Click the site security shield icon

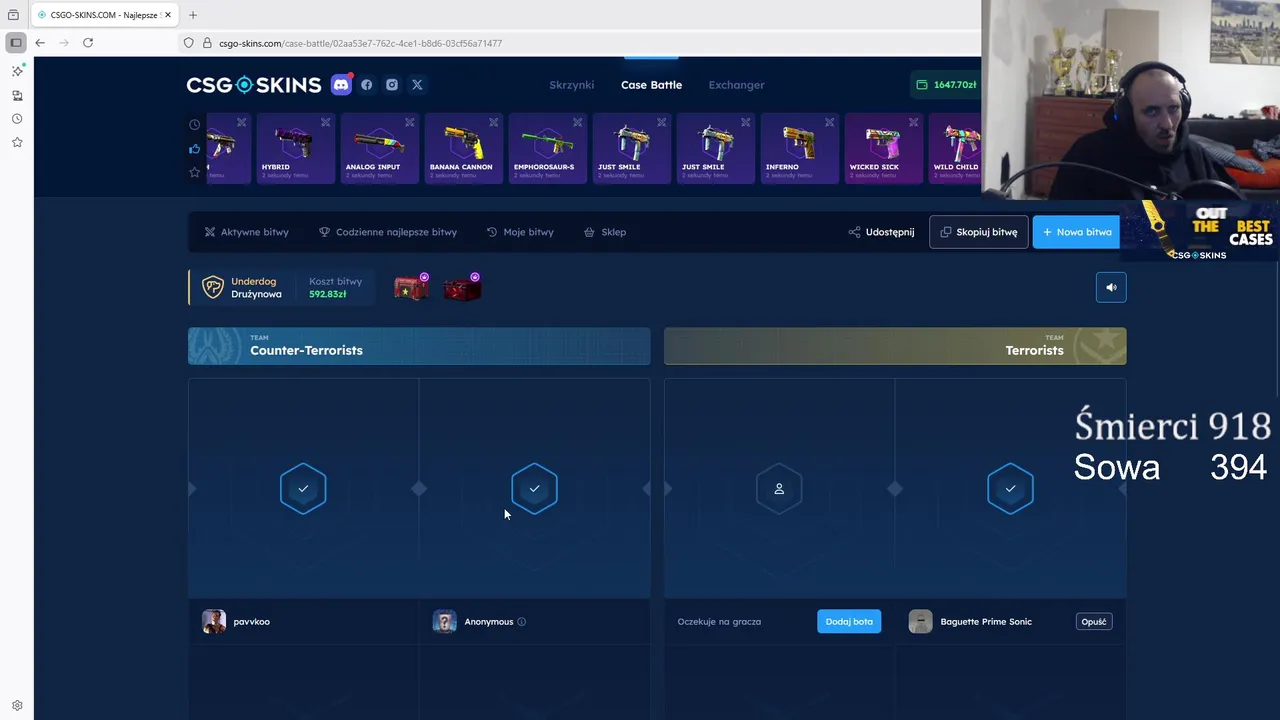(x=188, y=43)
